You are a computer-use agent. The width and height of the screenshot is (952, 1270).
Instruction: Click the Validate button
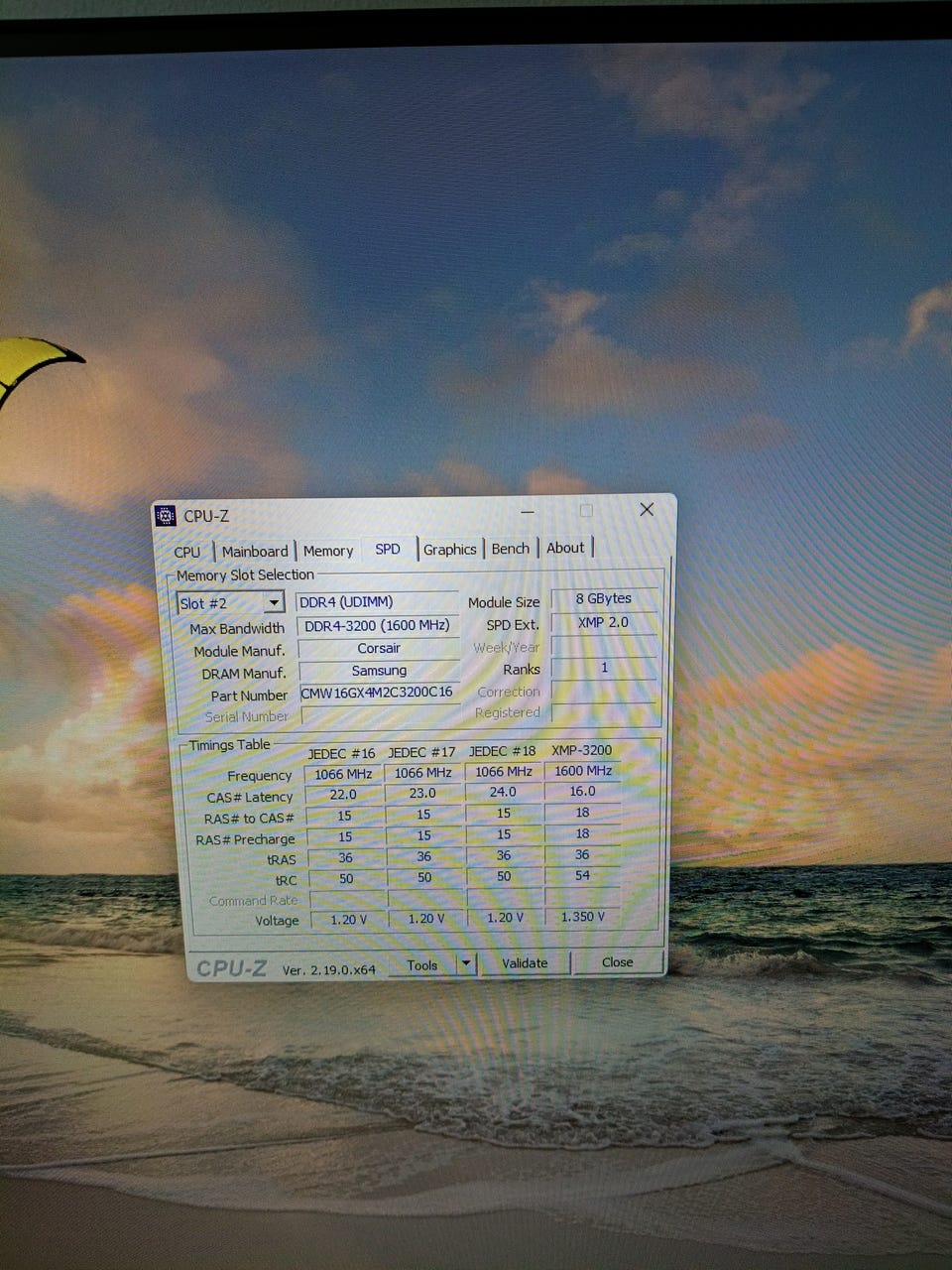pyautogui.click(x=525, y=962)
